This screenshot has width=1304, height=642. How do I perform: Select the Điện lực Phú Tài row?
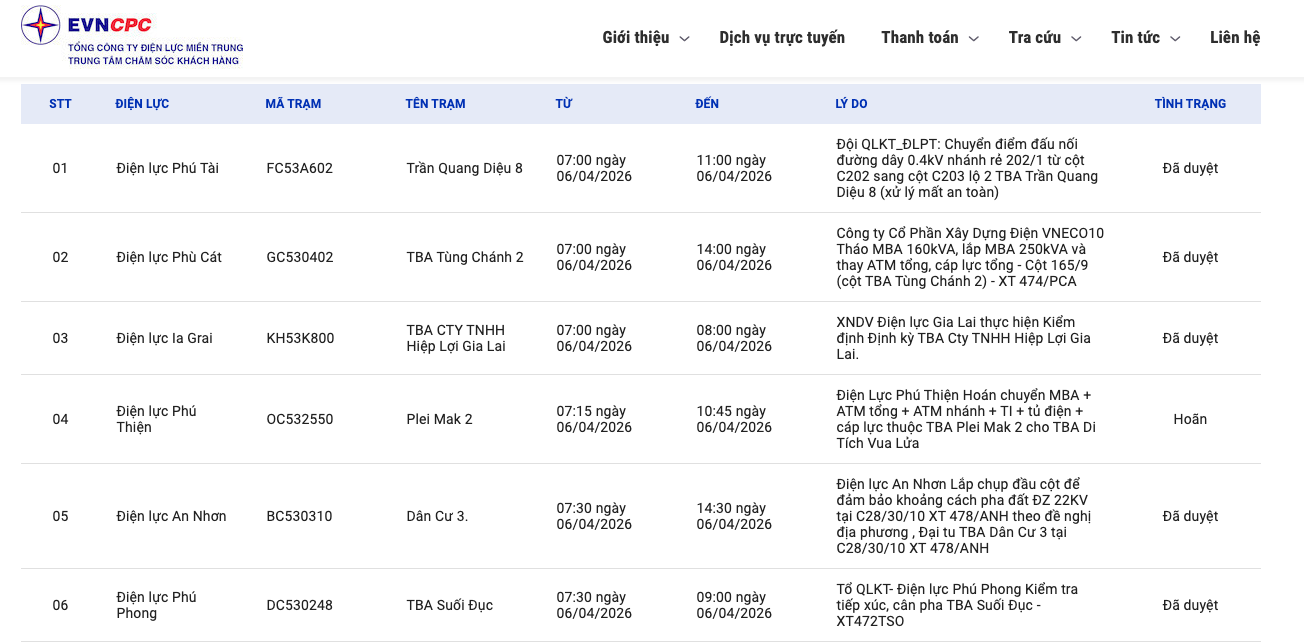[167, 168]
